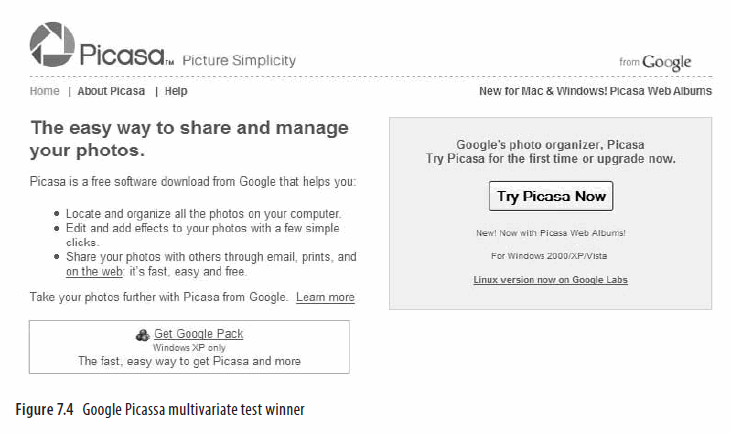Click the Picasa wordmark text
Viewport: 731px width, 433px height.
click(123, 55)
